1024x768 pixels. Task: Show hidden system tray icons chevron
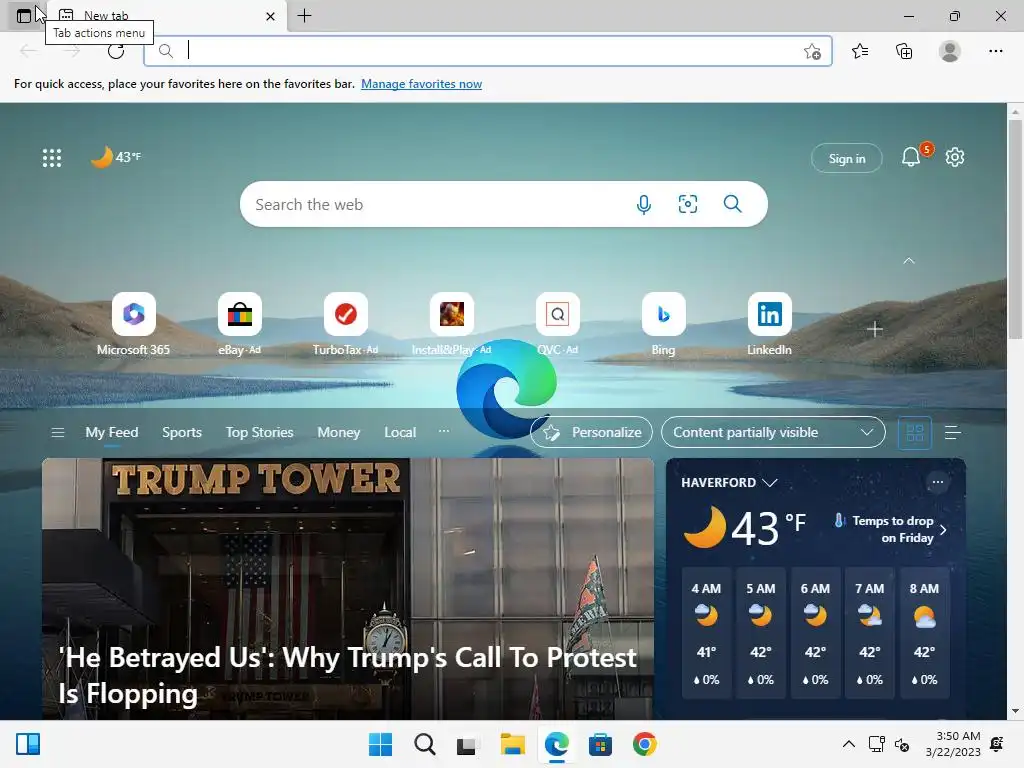click(848, 744)
